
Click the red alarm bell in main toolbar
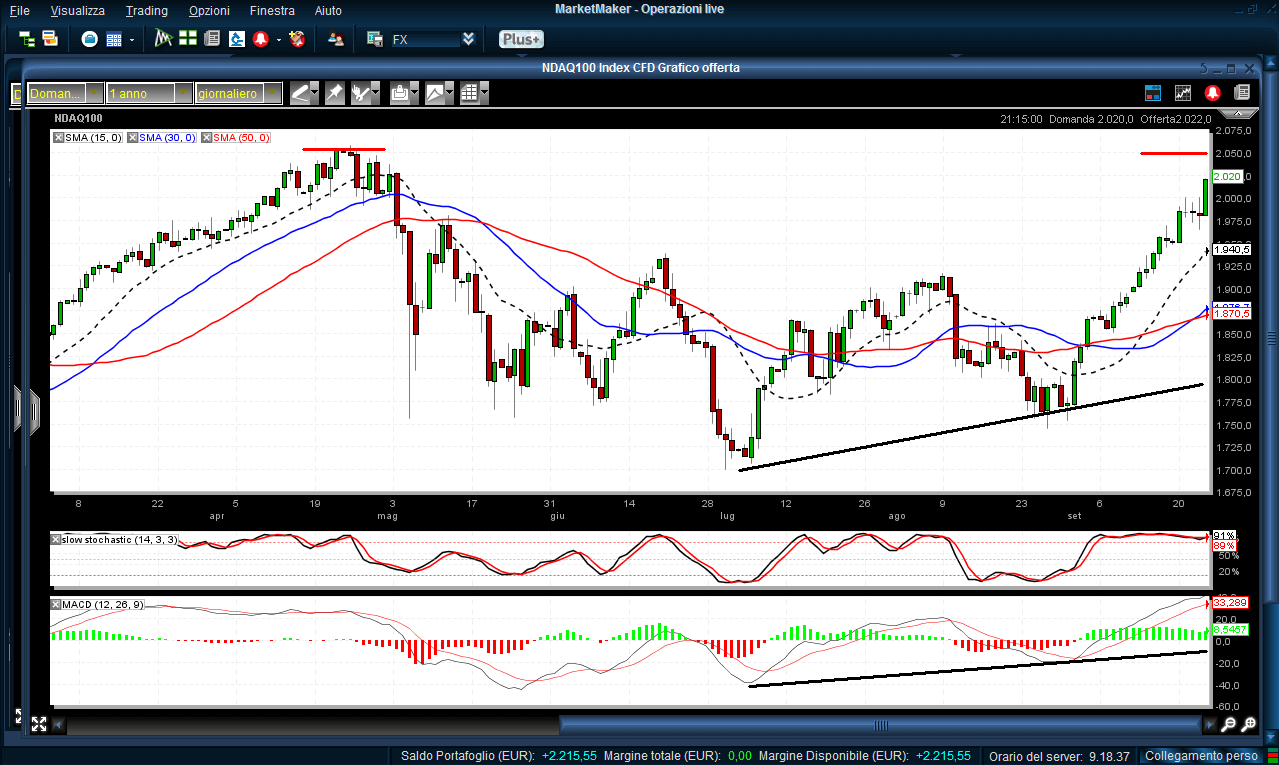261,39
